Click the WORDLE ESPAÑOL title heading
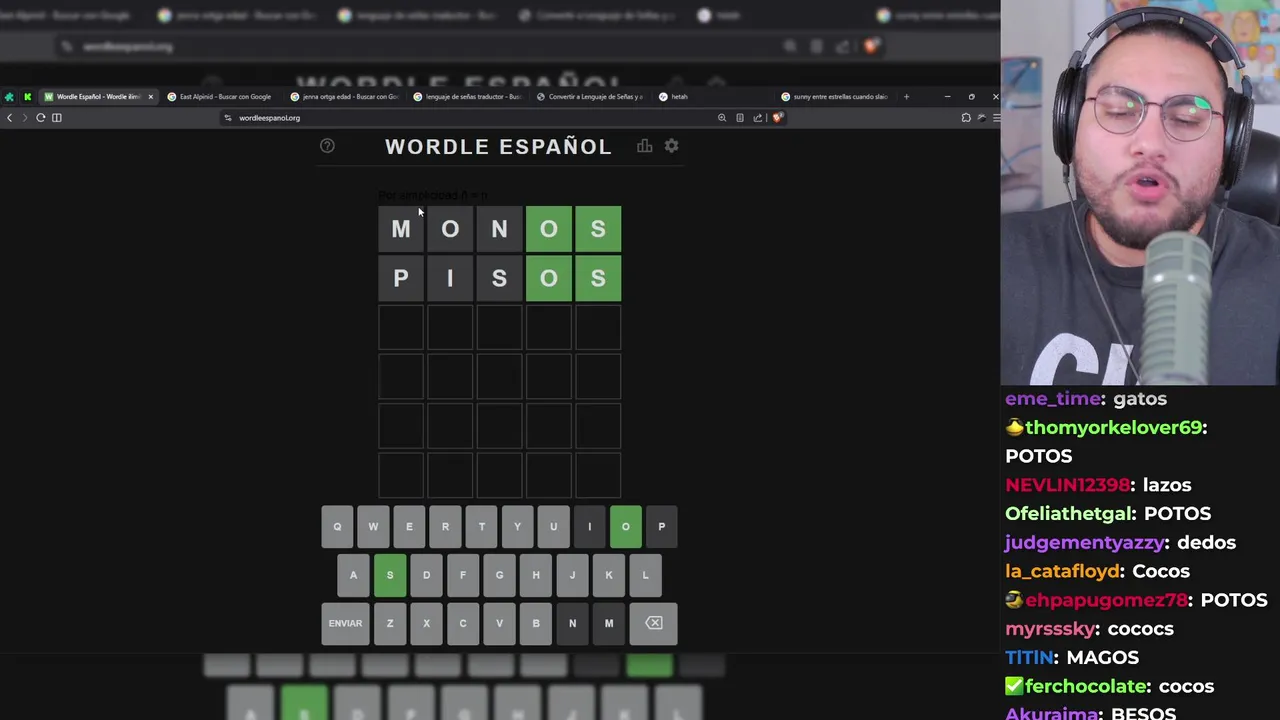1280x720 pixels. (498, 147)
